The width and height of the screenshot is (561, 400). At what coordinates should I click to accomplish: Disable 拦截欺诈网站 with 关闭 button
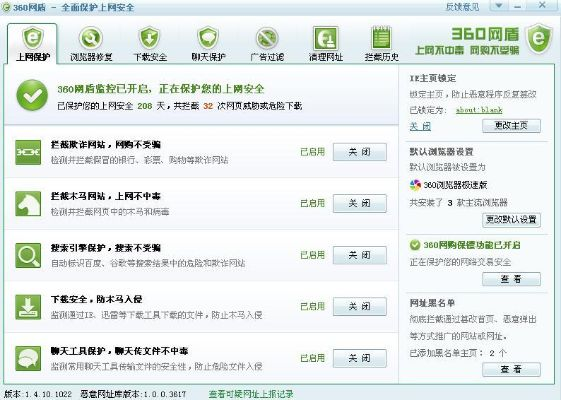click(x=360, y=152)
